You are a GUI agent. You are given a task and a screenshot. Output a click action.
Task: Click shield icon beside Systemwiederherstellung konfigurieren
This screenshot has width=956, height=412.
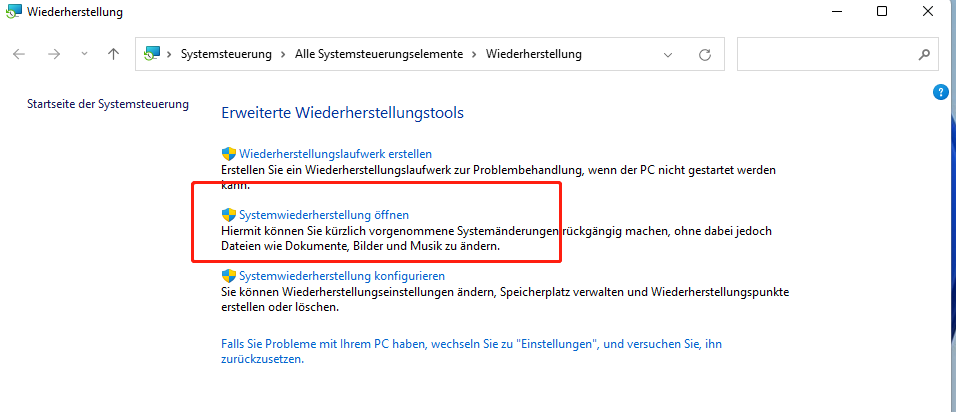point(228,275)
